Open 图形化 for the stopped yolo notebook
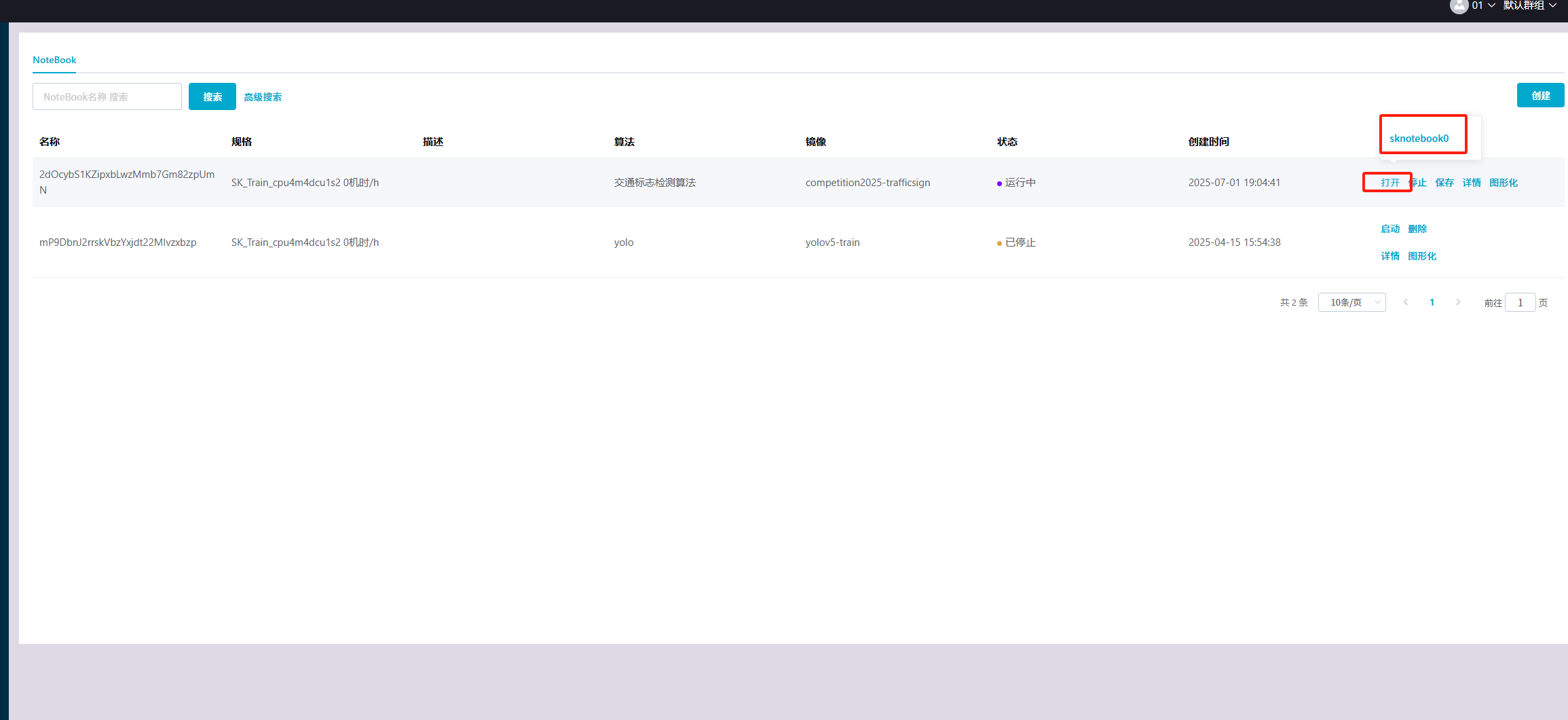The image size is (1568, 720). tap(1421, 256)
